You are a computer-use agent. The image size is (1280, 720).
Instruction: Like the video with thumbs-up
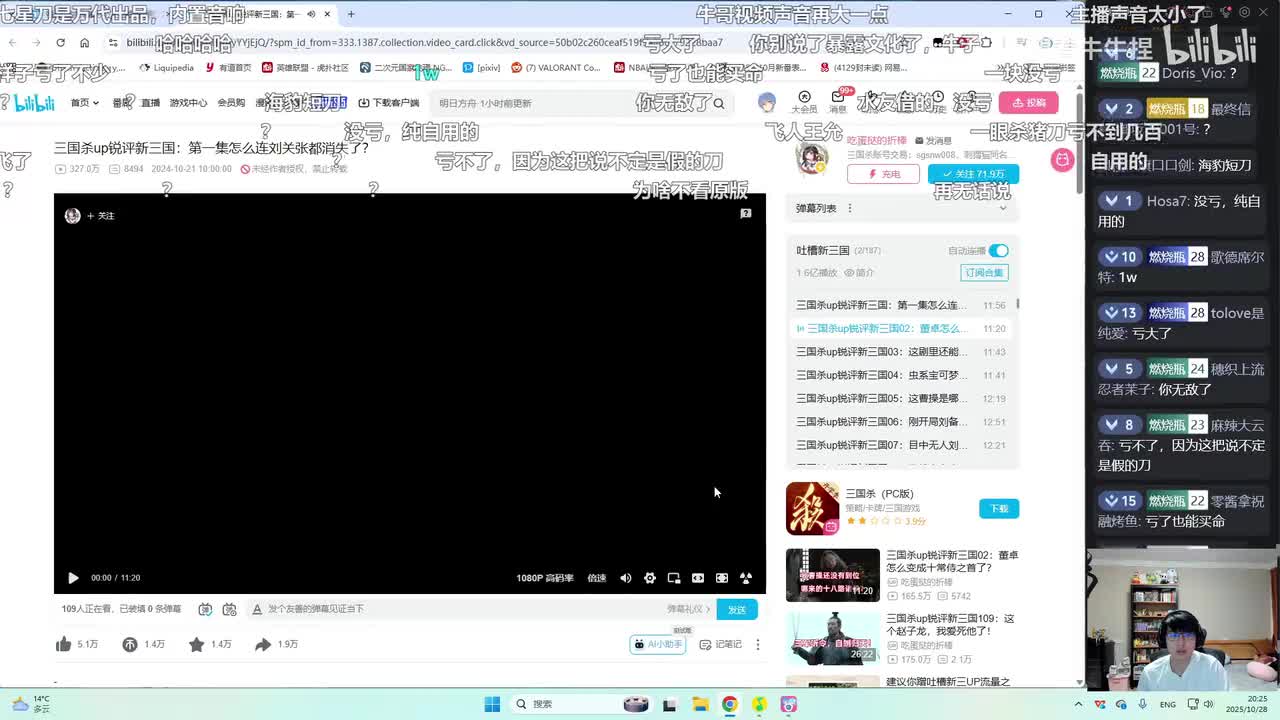64,644
